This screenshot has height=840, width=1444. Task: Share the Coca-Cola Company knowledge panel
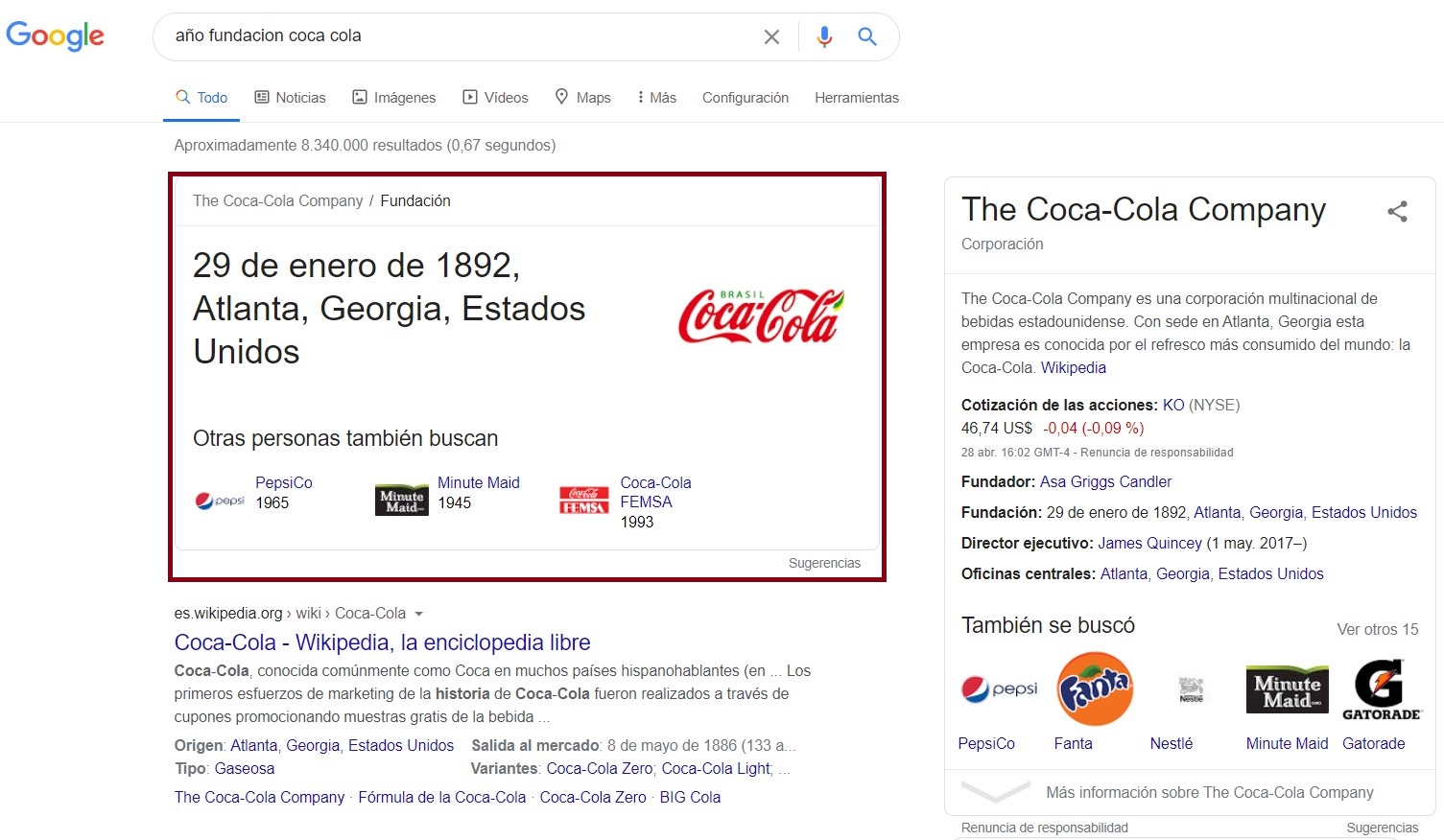[1397, 212]
